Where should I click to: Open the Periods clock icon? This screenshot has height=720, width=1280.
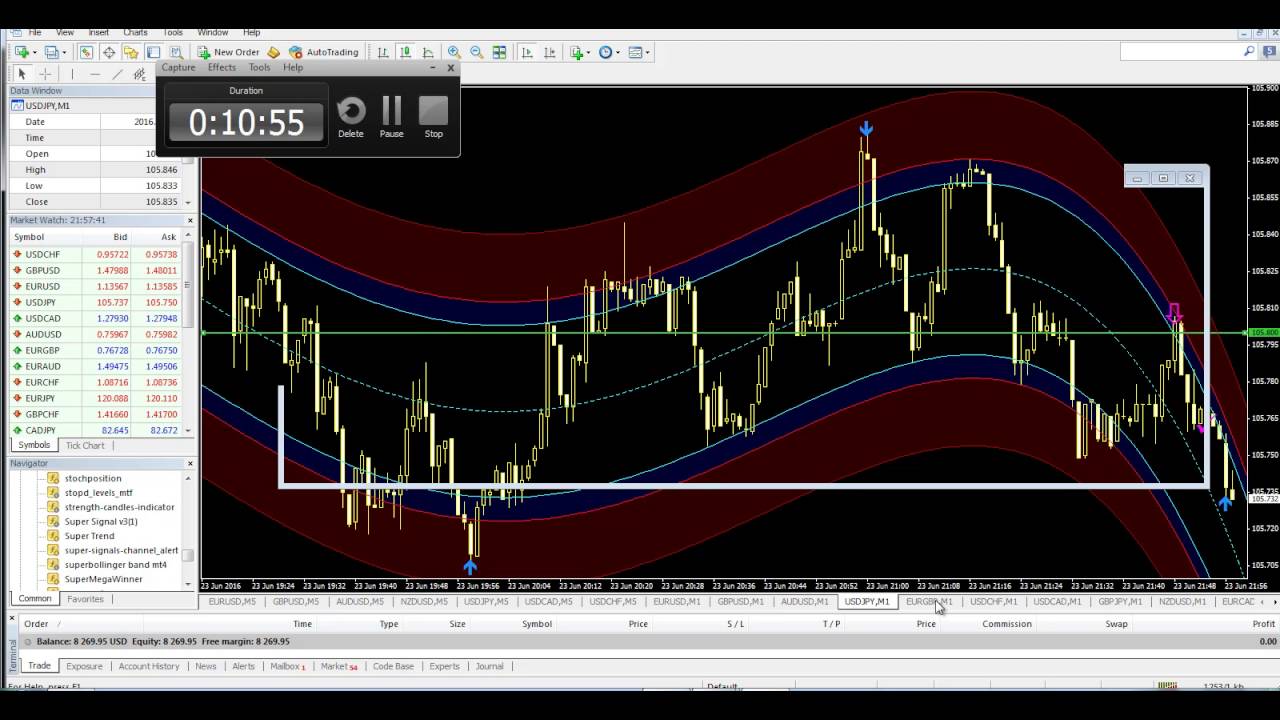tap(605, 52)
